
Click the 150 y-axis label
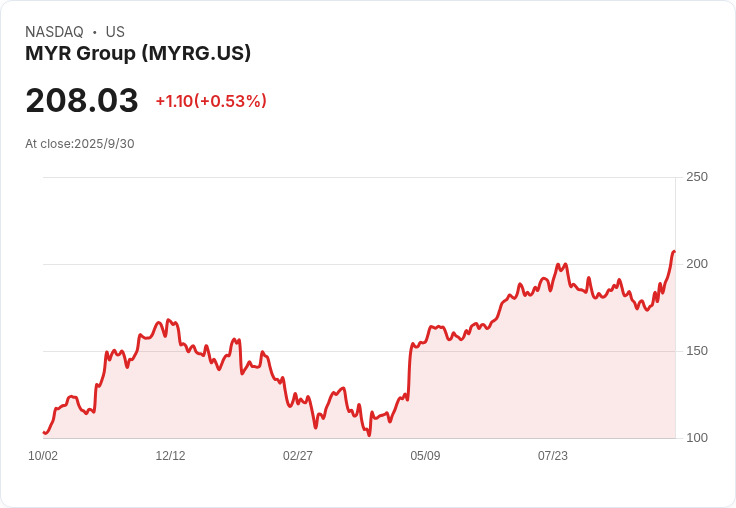(x=696, y=351)
